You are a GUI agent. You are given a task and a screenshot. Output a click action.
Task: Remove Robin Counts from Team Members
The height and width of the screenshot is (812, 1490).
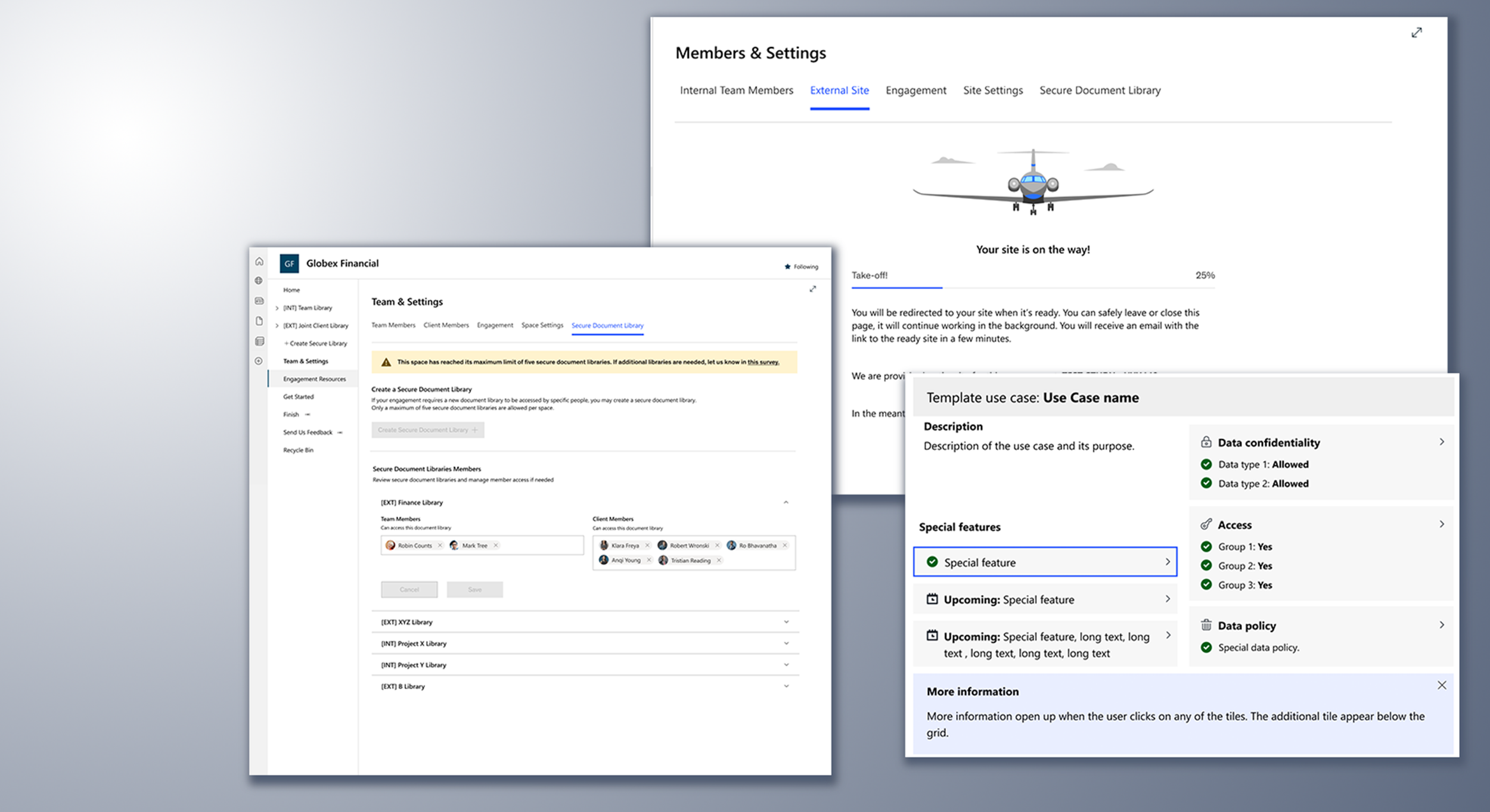click(440, 546)
